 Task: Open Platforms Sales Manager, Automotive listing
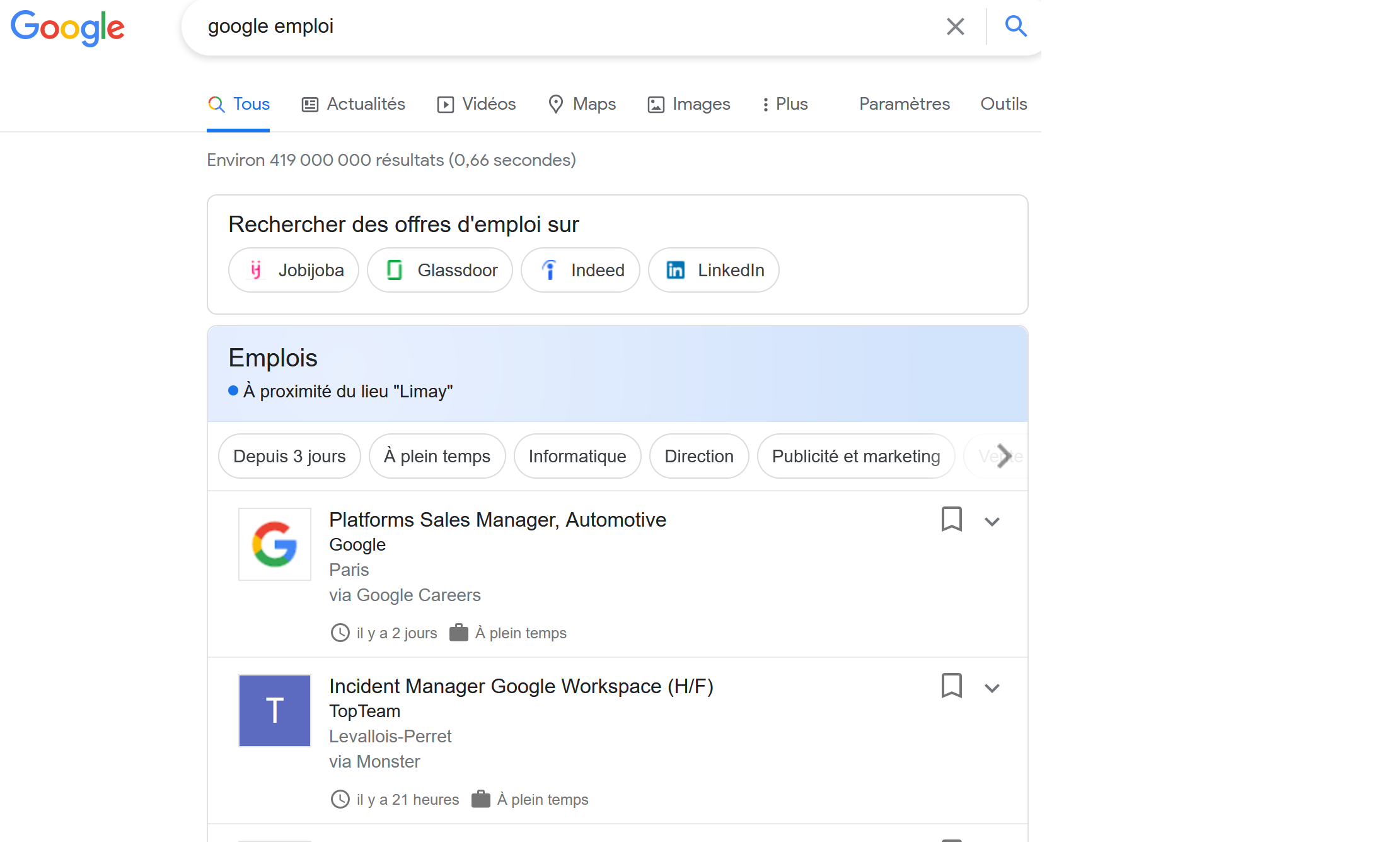(x=497, y=520)
